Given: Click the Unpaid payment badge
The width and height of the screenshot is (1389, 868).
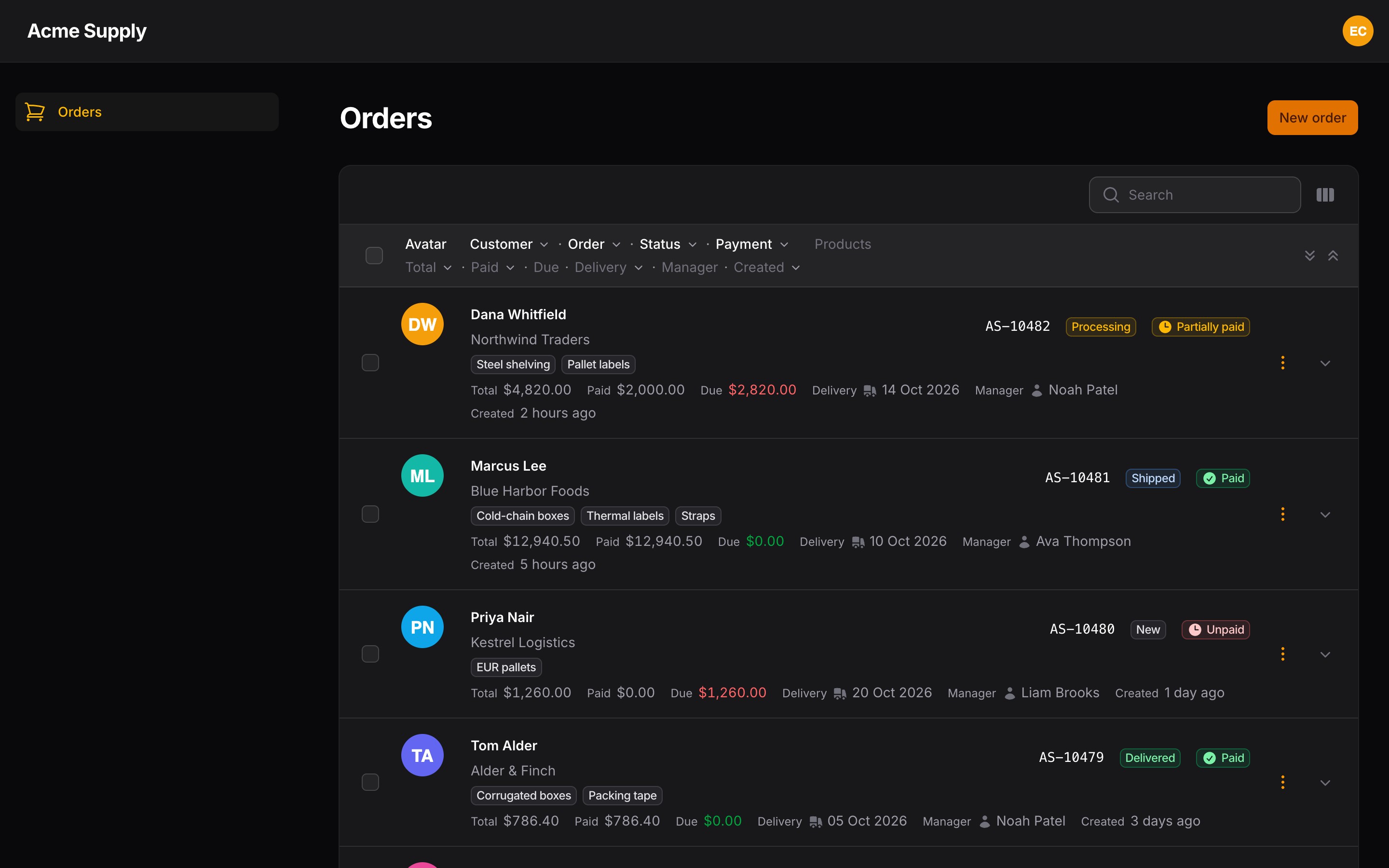Looking at the screenshot, I should 1216,630.
